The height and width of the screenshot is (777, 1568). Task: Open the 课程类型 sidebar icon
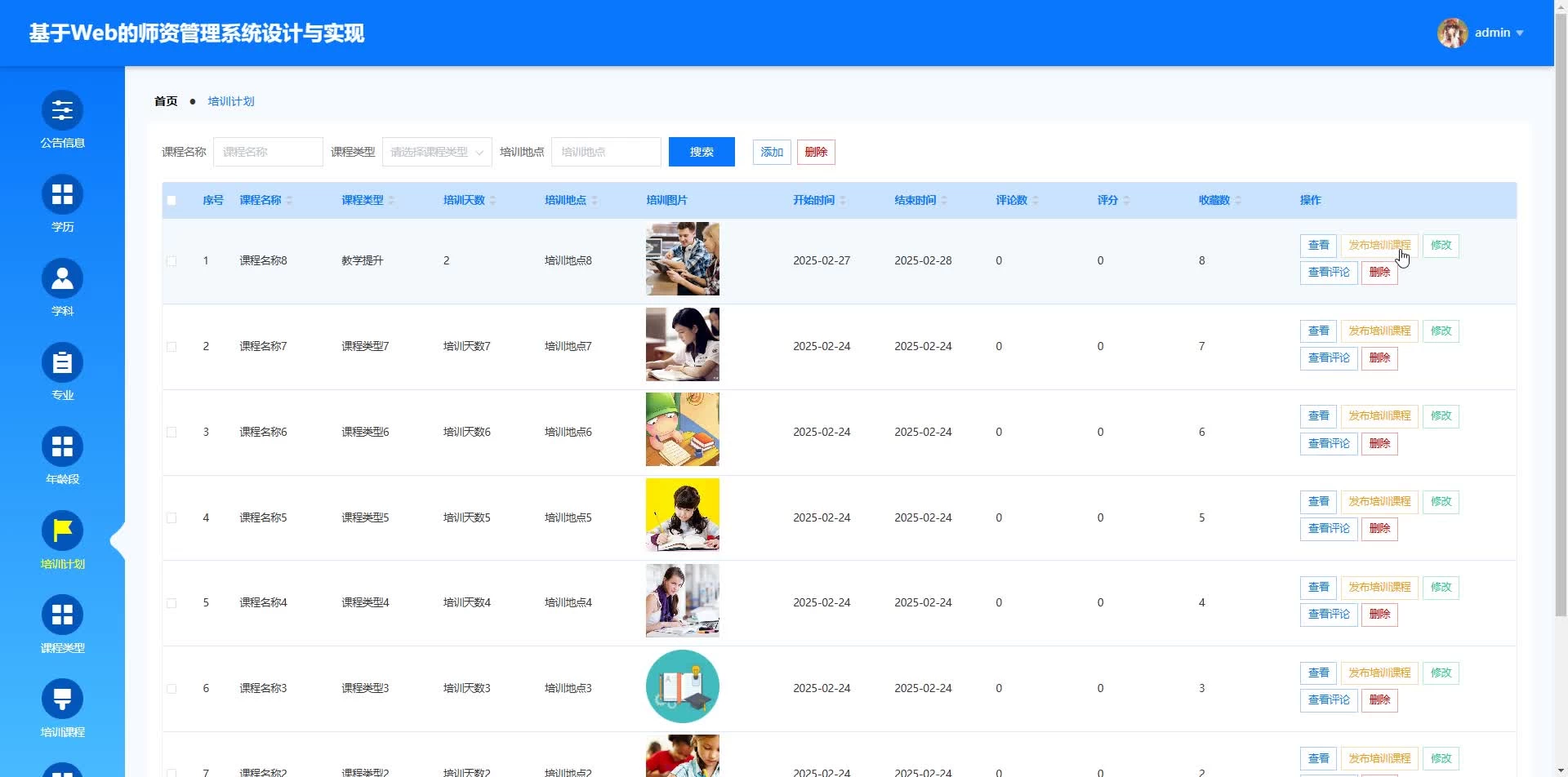pyautogui.click(x=62, y=615)
